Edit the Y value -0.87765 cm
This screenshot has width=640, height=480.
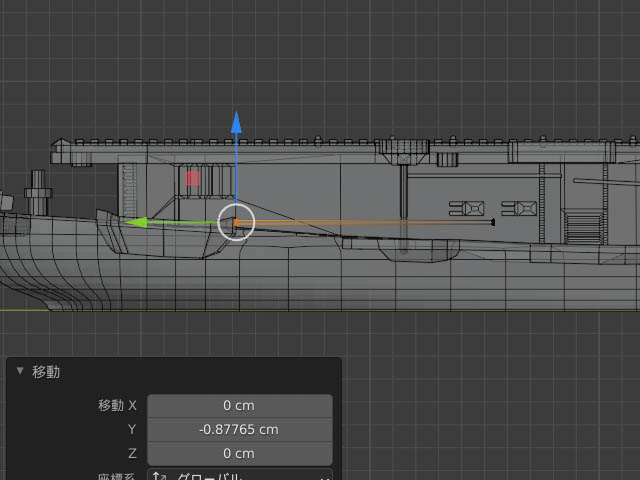(240, 429)
